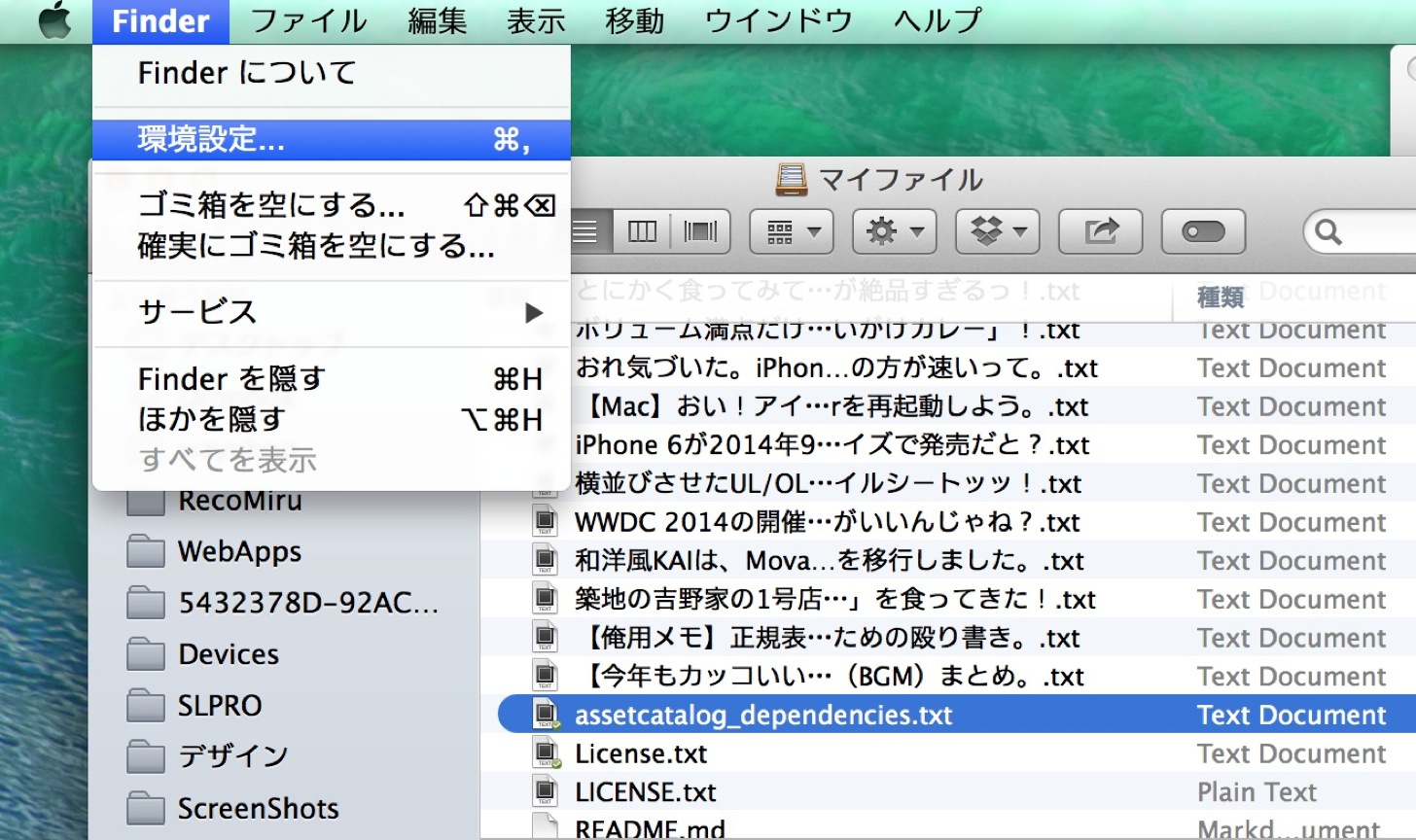Image resolution: width=1416 pixels, height=840 pixels.
Task: Click the ScreenShots folder icon
Action: 146,808
